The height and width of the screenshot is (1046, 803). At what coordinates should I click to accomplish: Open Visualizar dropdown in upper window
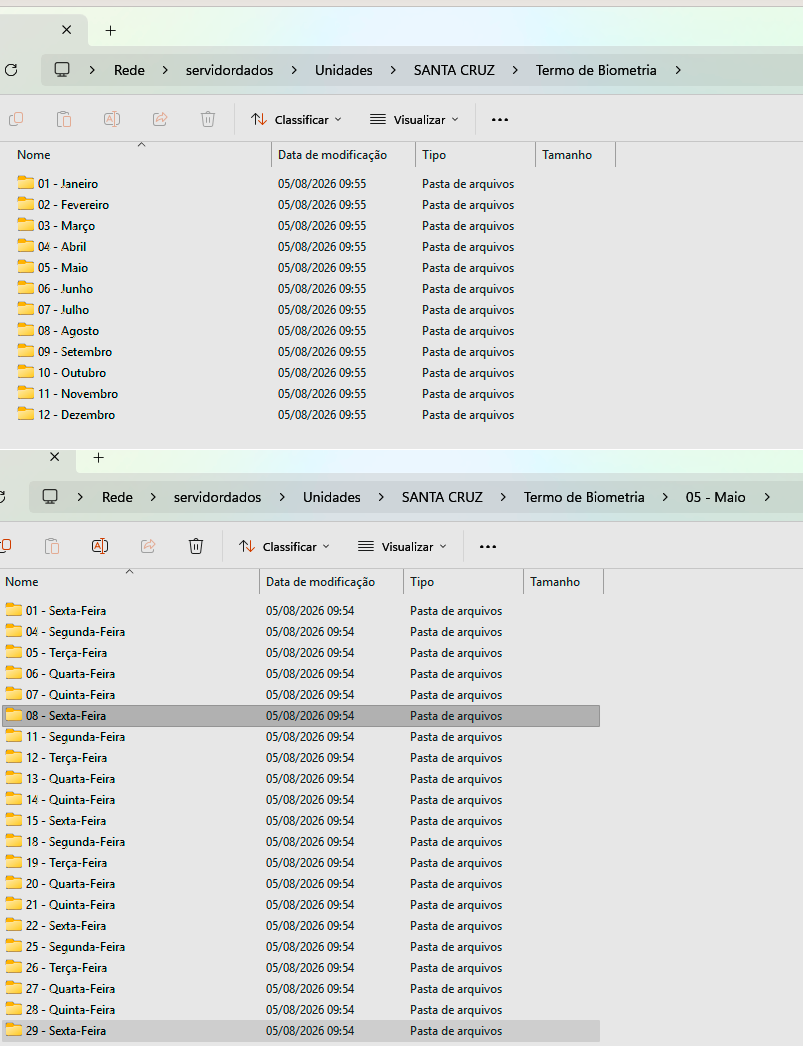[414, 119]
